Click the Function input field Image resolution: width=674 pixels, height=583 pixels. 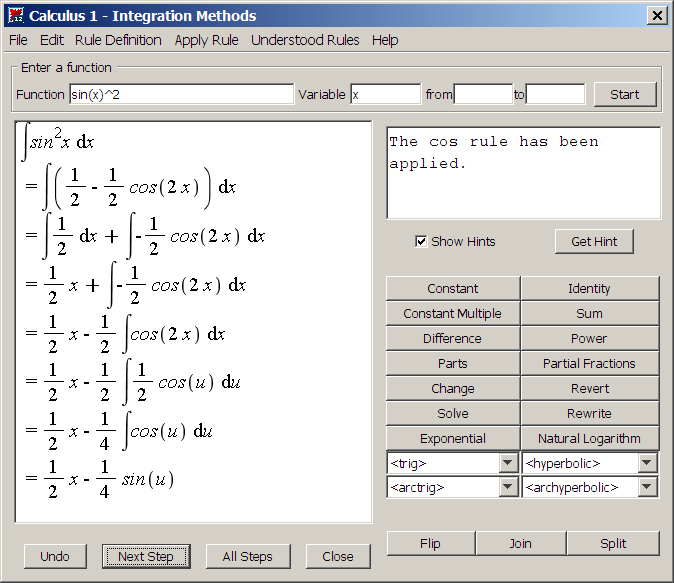coord(181,94)
